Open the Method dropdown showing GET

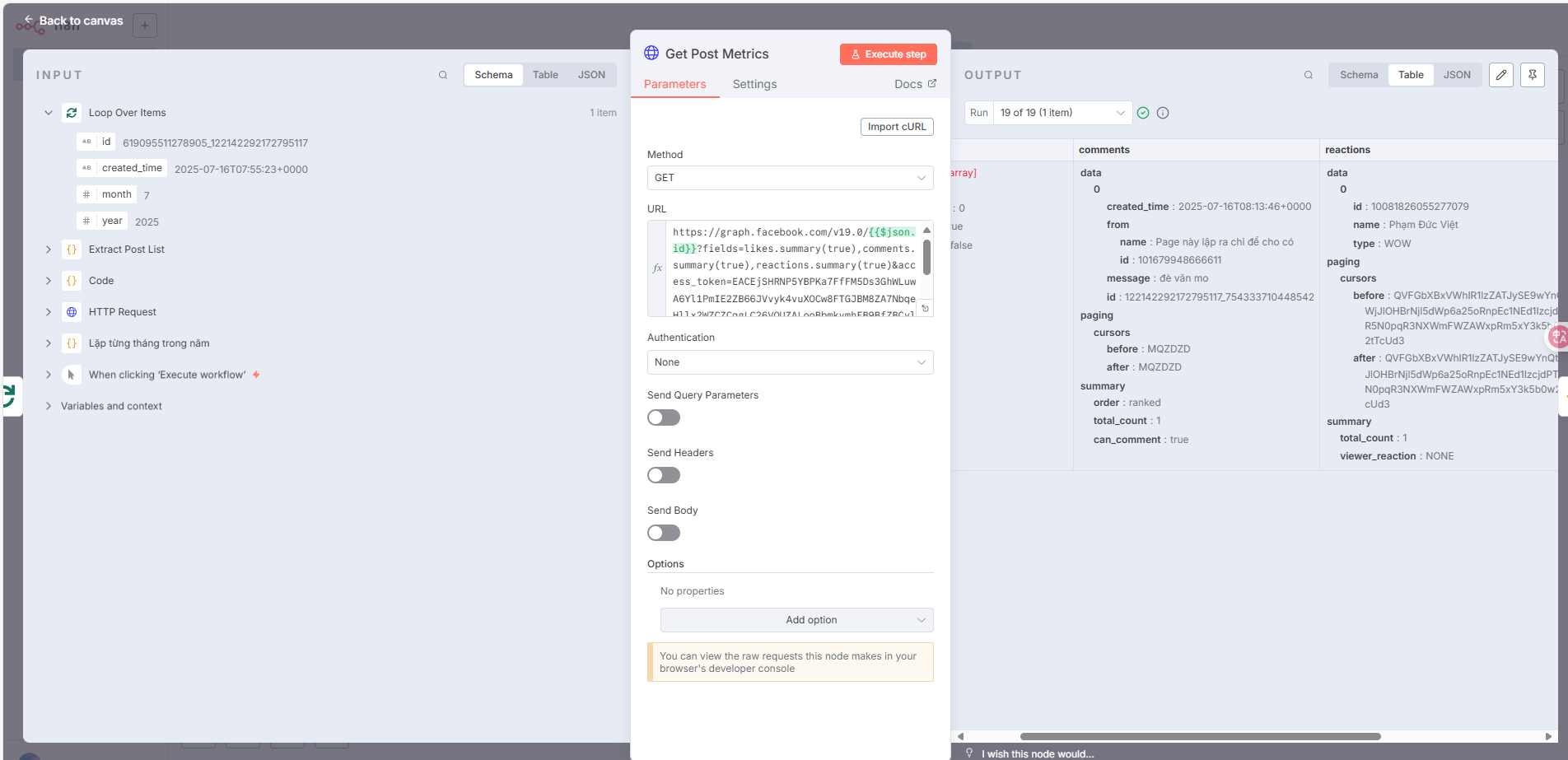point(790,178)
